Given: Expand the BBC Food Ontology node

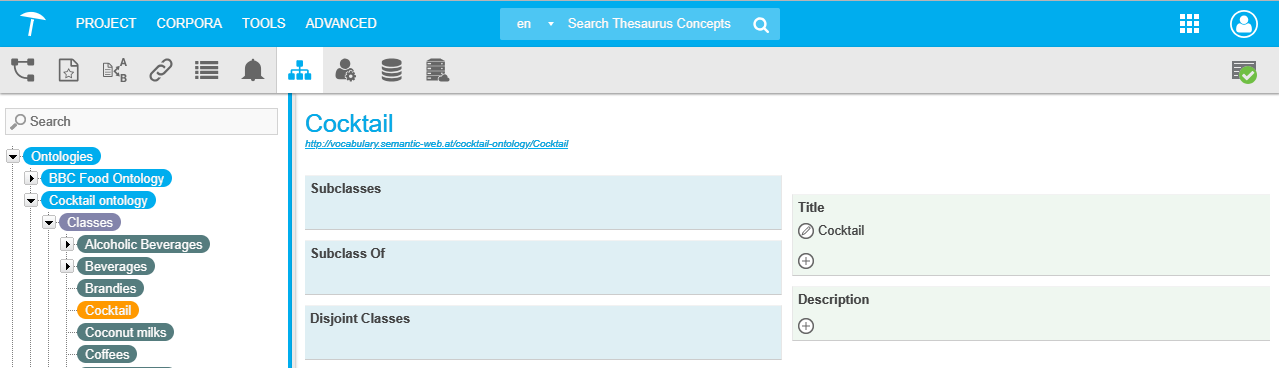Looking at the screenshot, I should pos(32,179).
